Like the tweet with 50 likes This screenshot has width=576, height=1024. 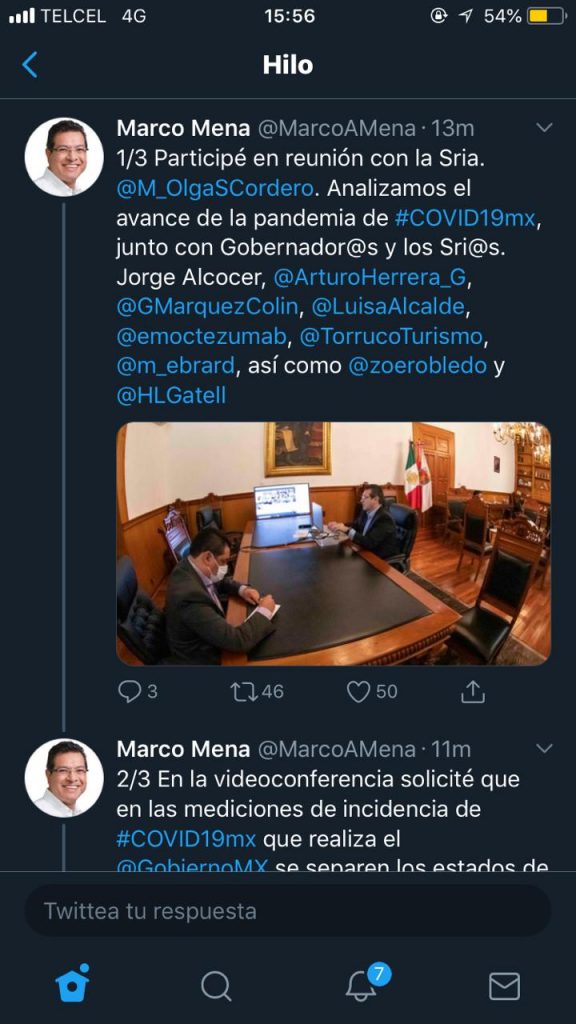pos(356,691)
